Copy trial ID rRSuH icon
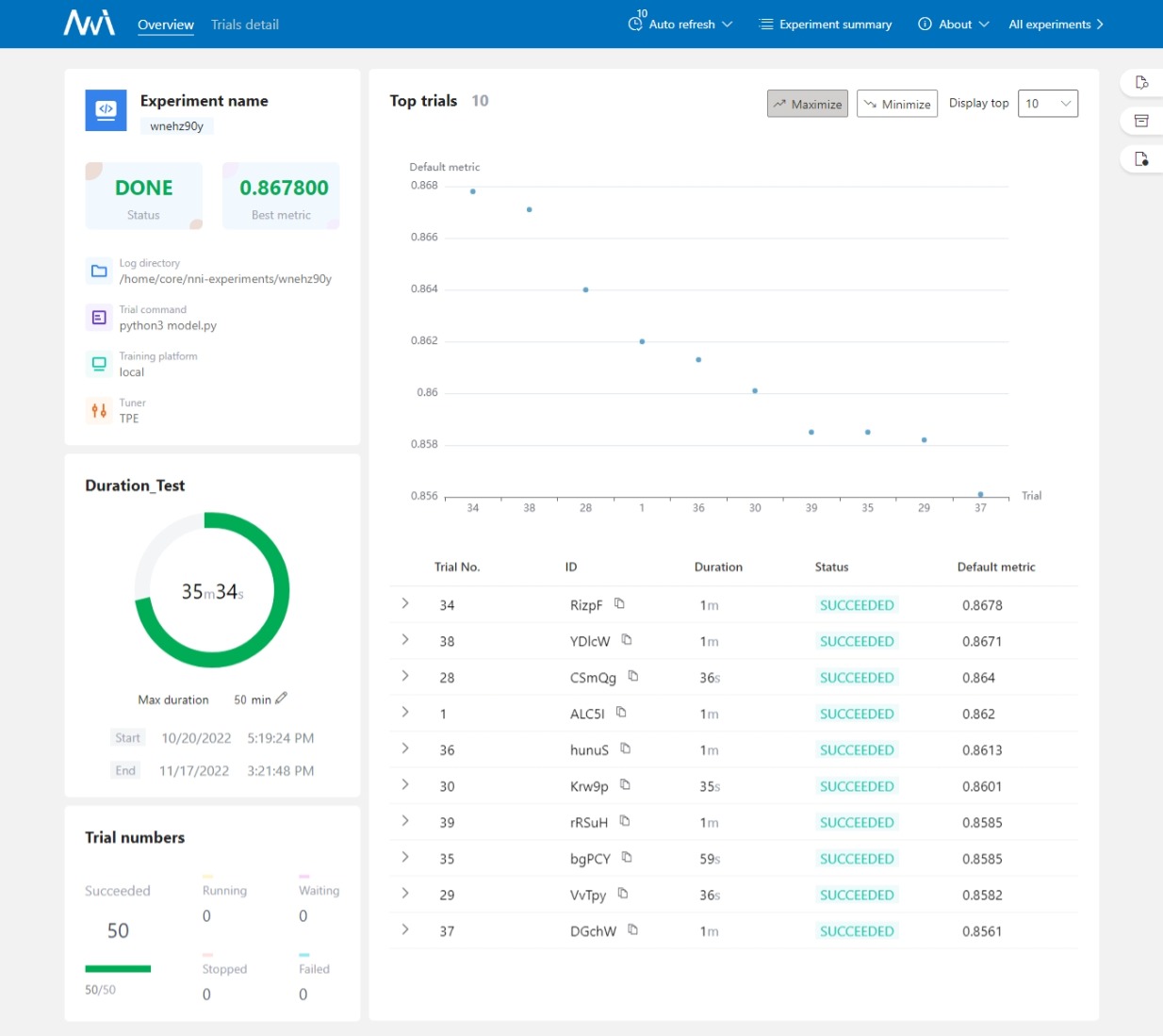 [624, 821]
